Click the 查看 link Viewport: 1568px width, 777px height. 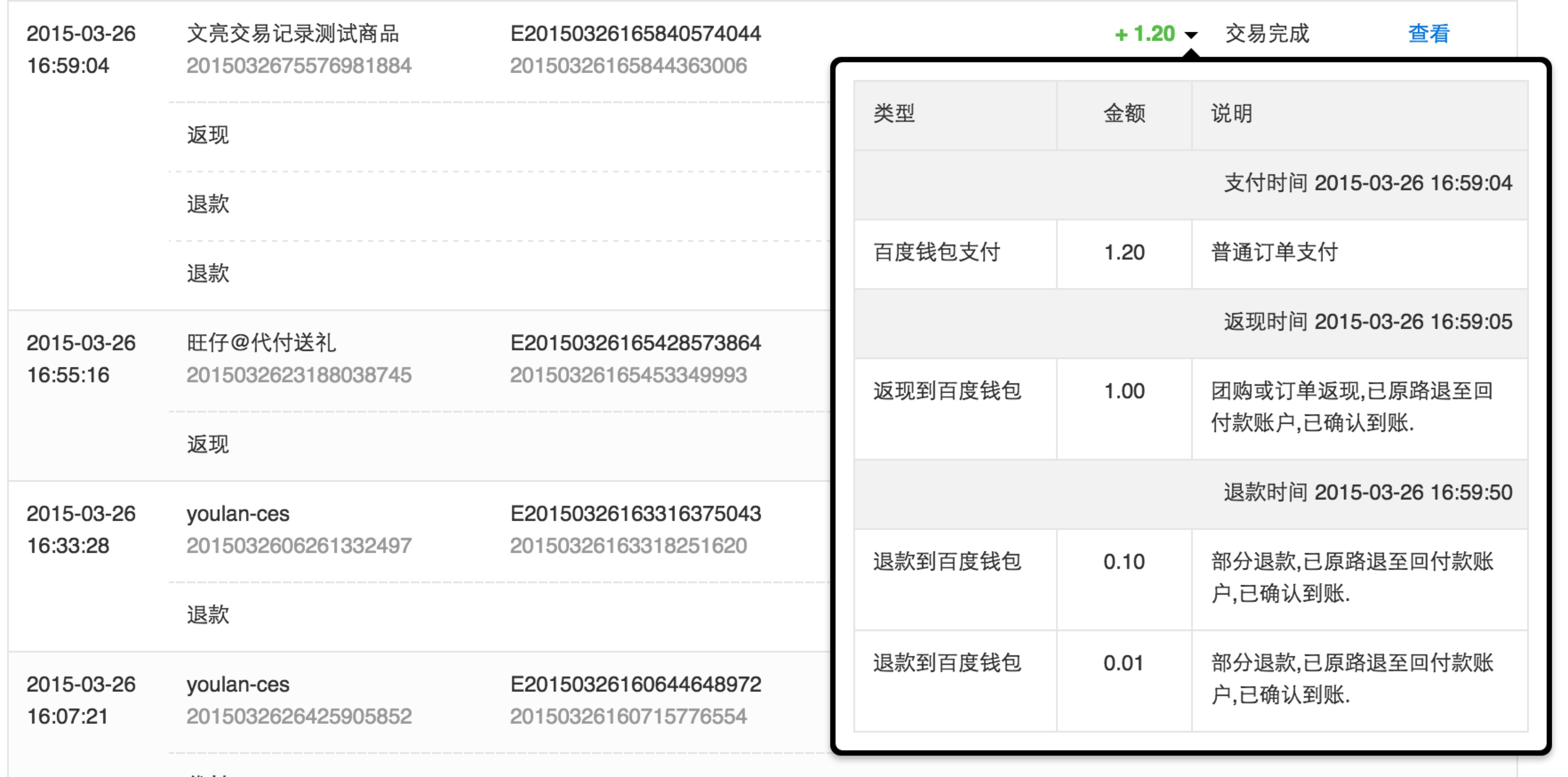(1428, 35)
